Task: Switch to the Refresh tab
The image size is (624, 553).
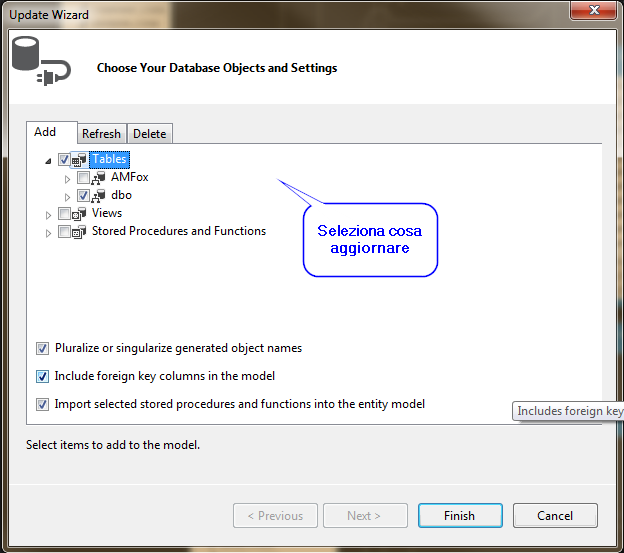Action: [x=101, y=134]
